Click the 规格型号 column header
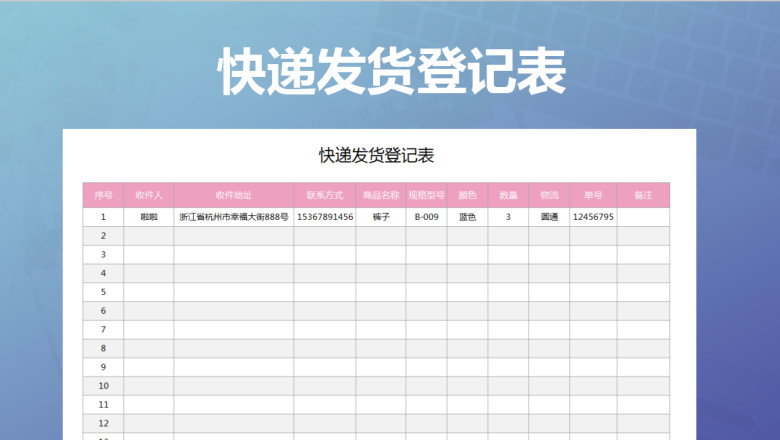The height and width of the screenshot is (440, 780). [x=426, y=195]
